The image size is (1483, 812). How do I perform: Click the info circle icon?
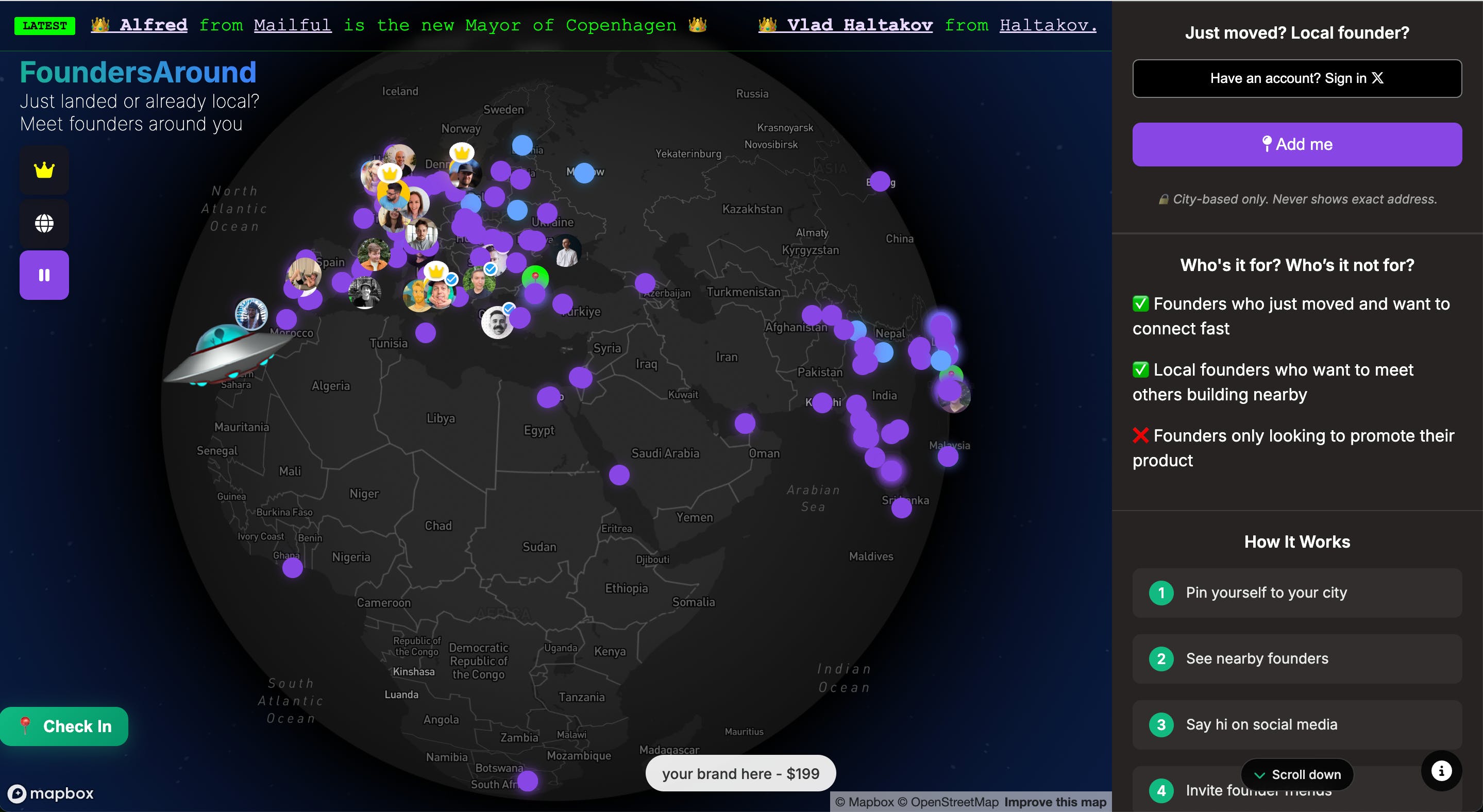coord(1441,771)
